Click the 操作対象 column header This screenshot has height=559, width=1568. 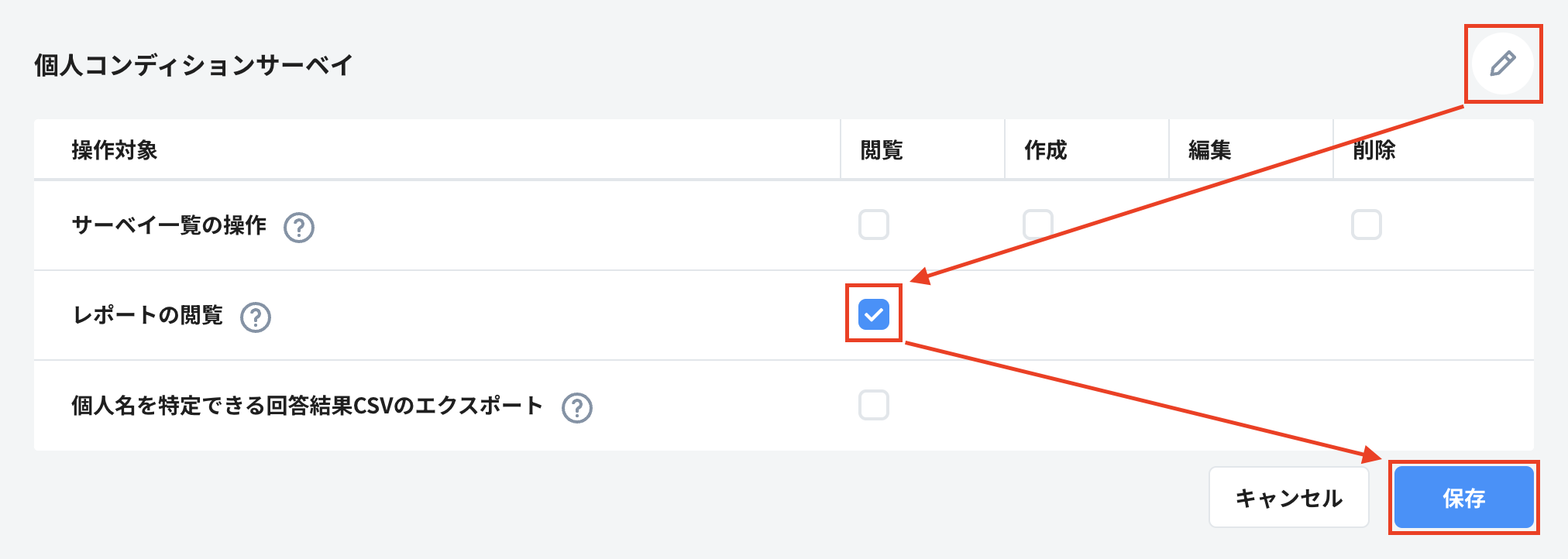pyautogui.click(x=115, y=150)
